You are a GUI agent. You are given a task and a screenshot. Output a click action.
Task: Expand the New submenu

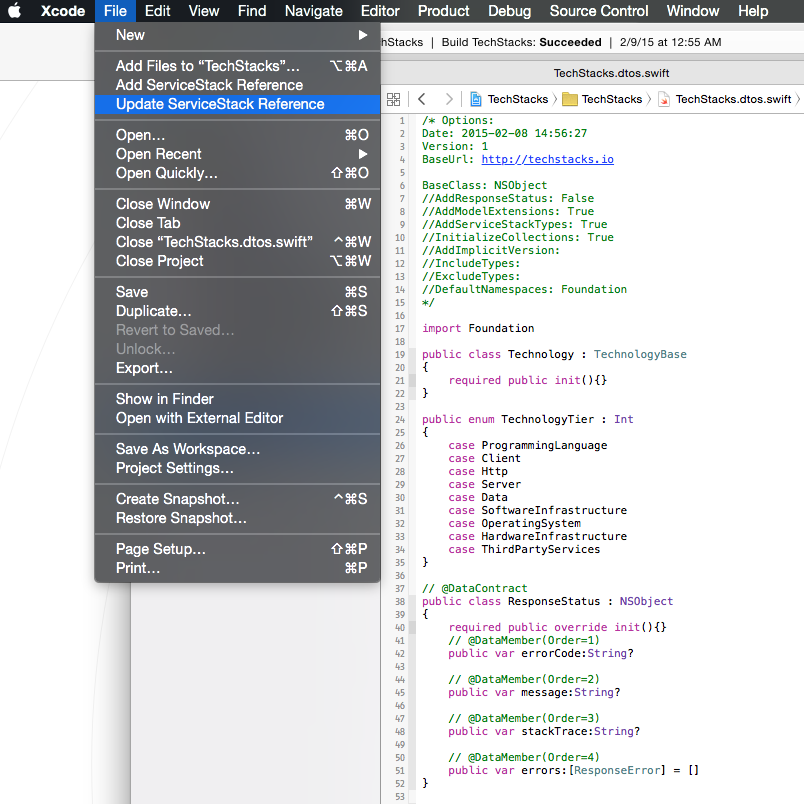click(237, 35)
